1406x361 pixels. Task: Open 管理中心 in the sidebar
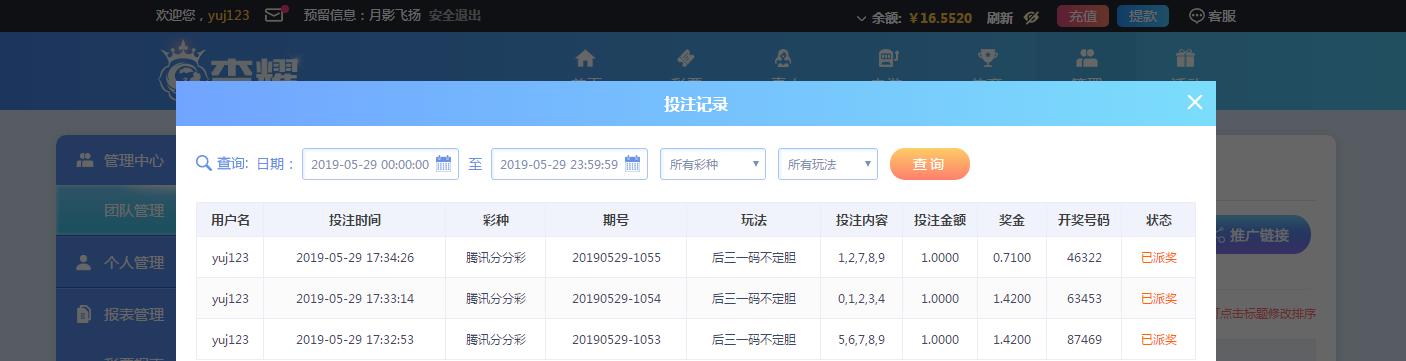[x=117, y=160]
